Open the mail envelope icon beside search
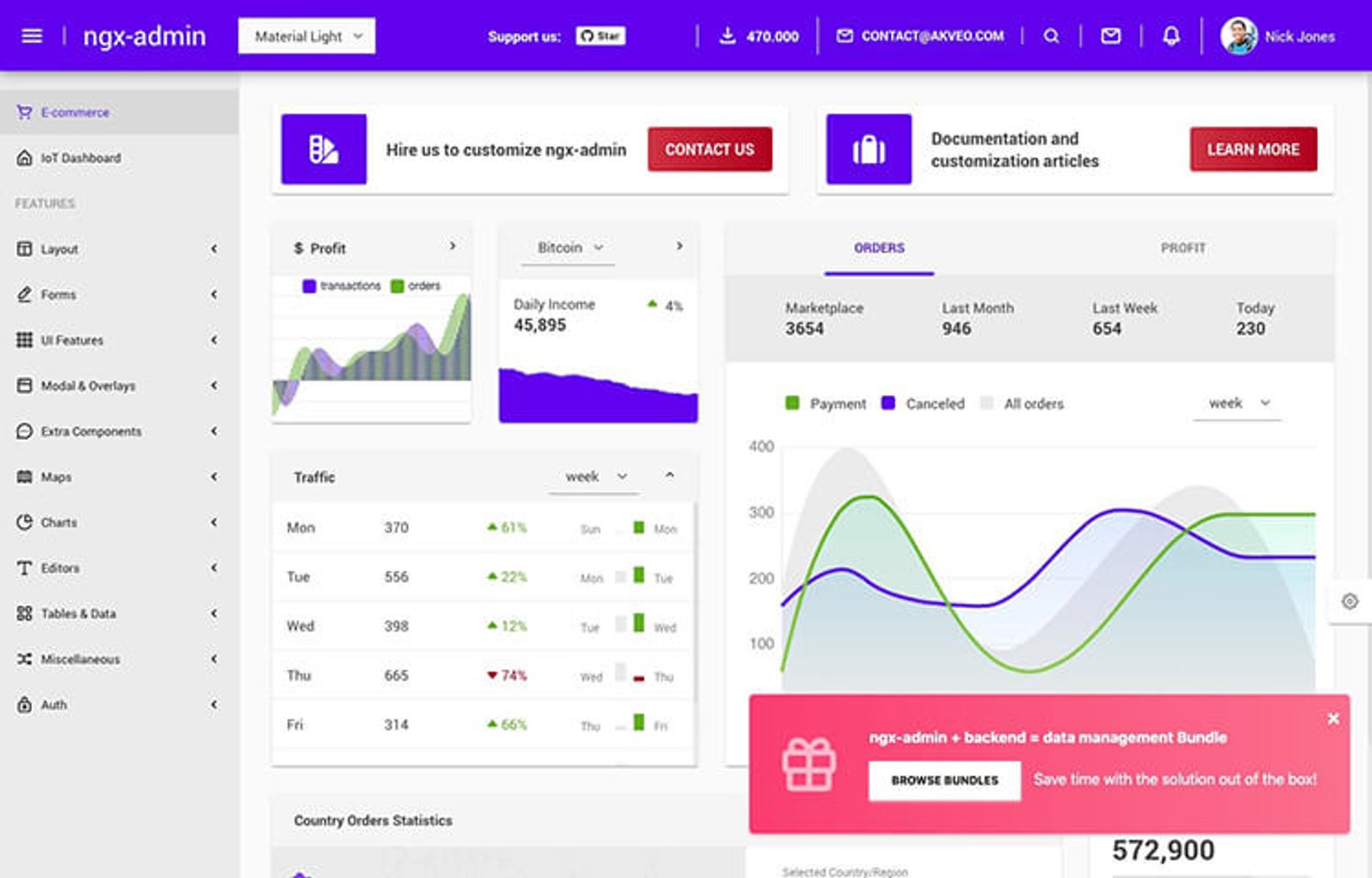 [1110, 36]
